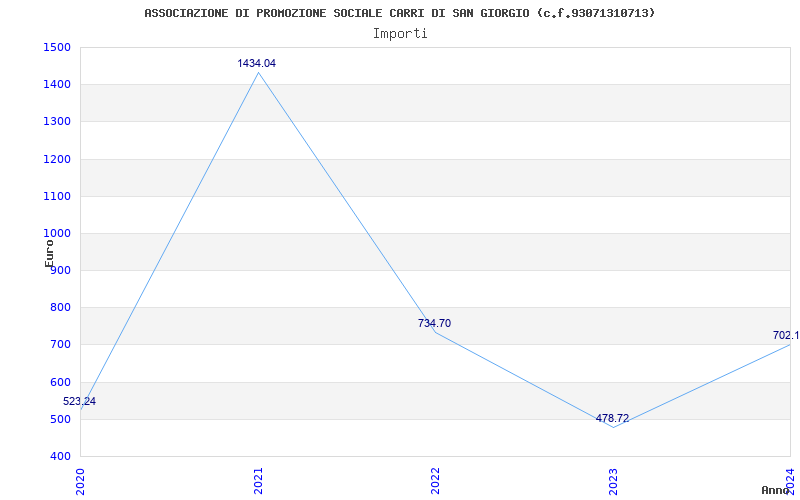
Task: Click the 1100 y-axis value
Action: 57,196
